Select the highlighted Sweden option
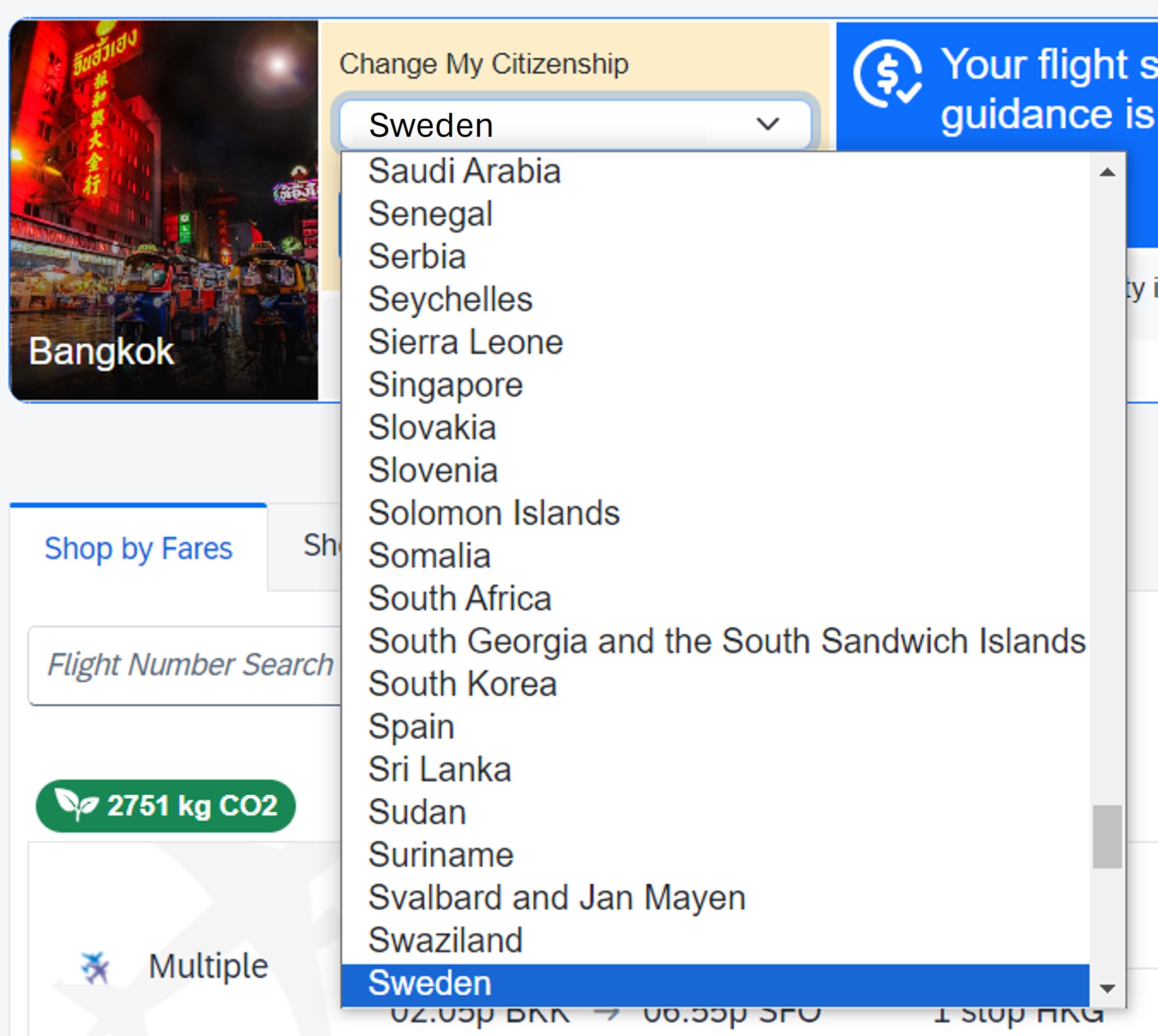The width and height of the screenshot is (1158, 1036). pyautogui.click(x=430, y=983)
